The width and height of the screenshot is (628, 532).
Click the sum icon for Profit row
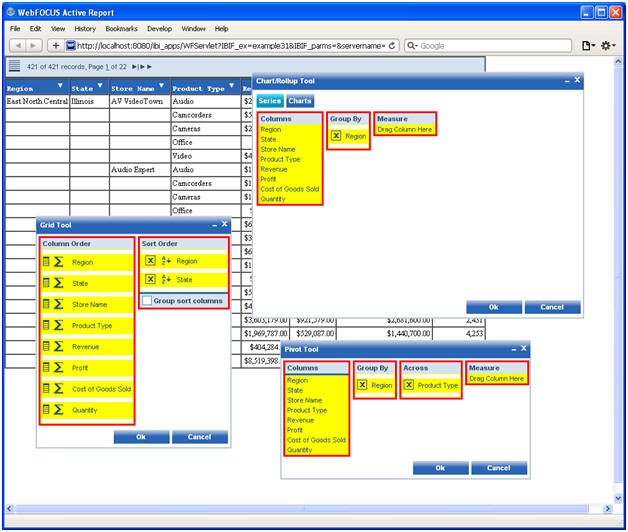(x=58, y=368)
